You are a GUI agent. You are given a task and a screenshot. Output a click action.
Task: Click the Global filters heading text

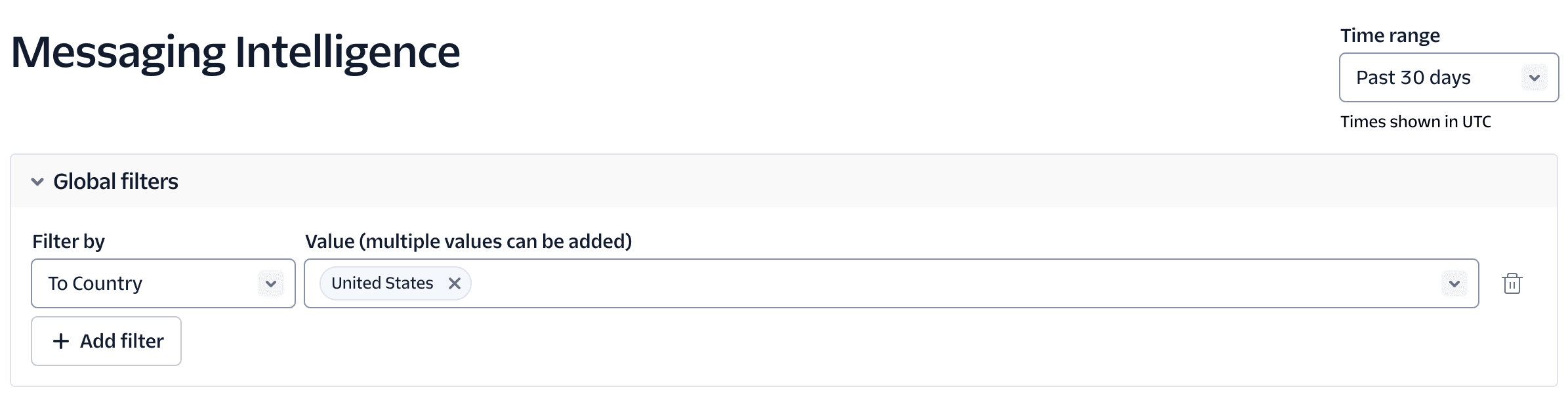click(115, 182)
